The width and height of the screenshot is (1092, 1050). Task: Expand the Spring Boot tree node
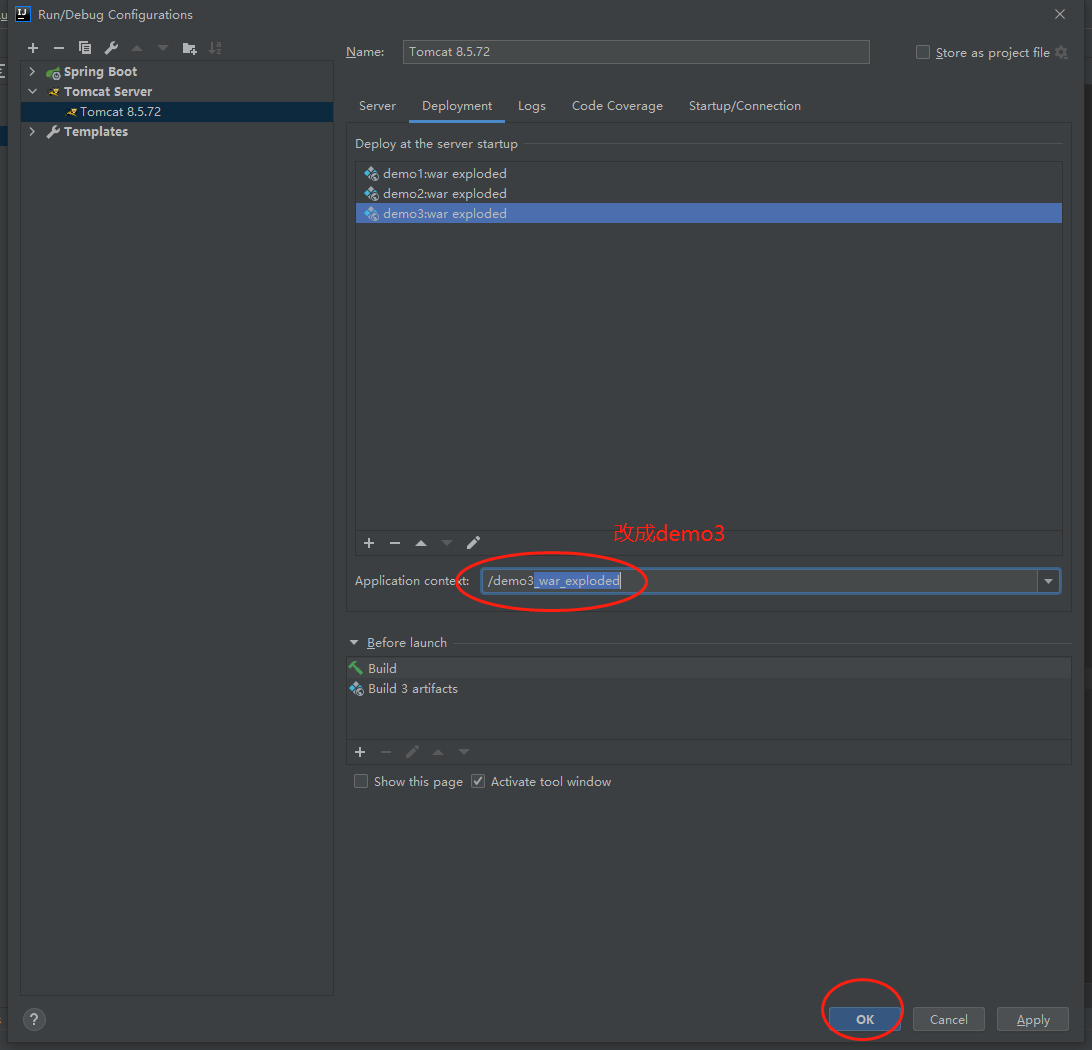coord(32,72)
